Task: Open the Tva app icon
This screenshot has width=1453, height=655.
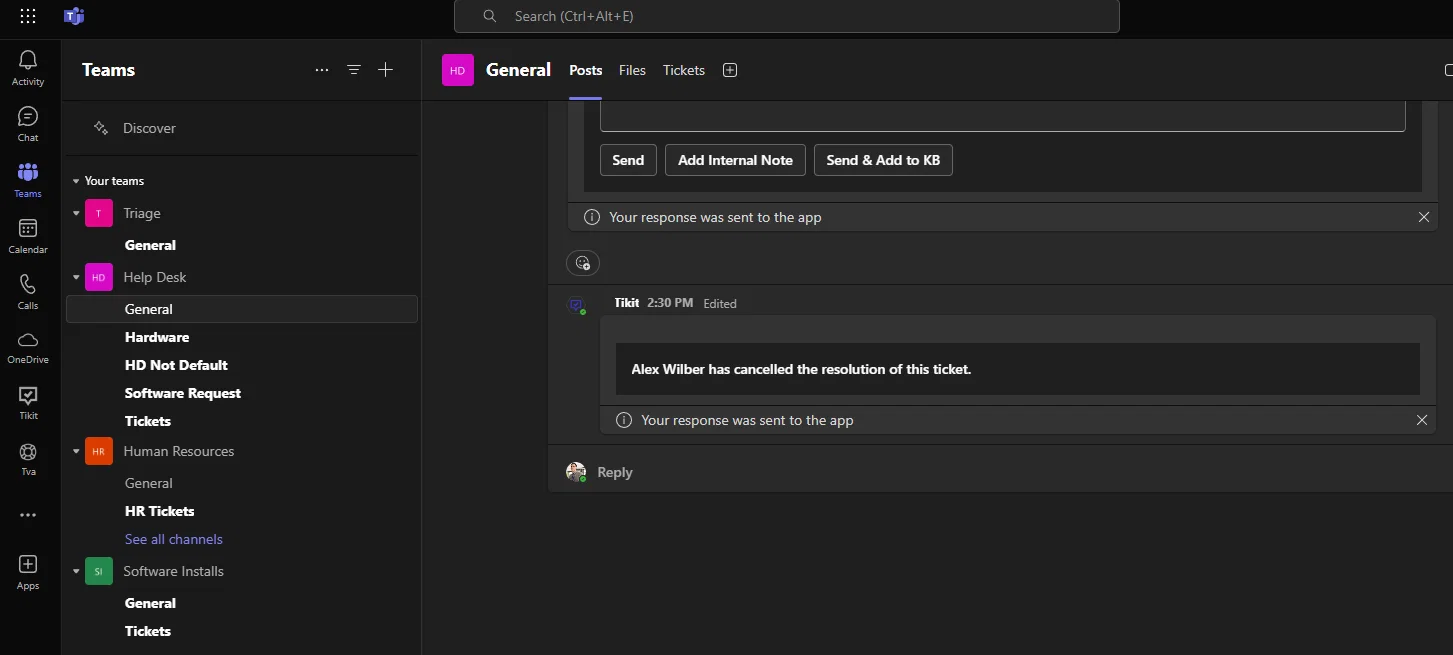Action: point(28,451)
